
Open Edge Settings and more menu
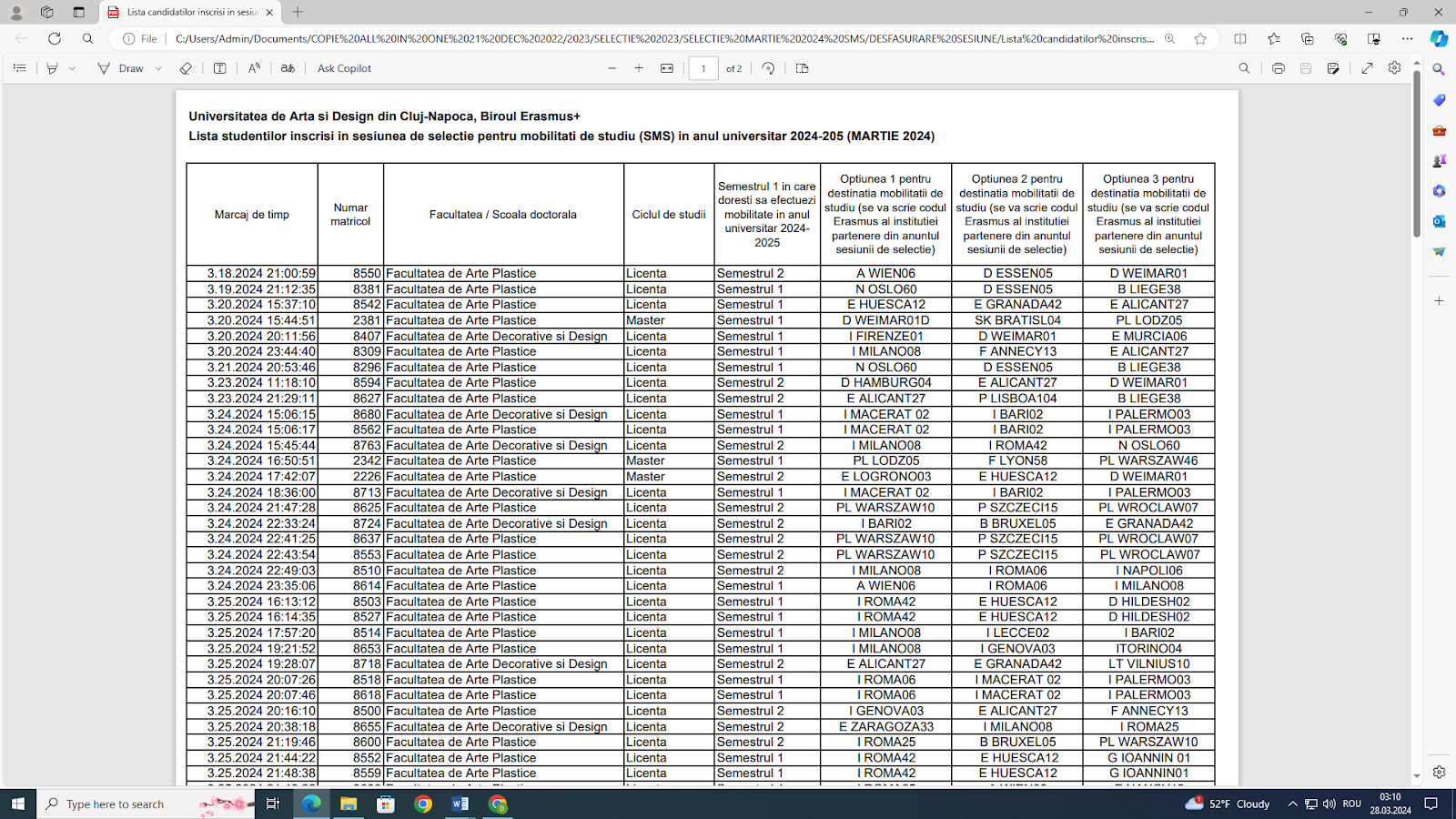[x=1408, y=38]
